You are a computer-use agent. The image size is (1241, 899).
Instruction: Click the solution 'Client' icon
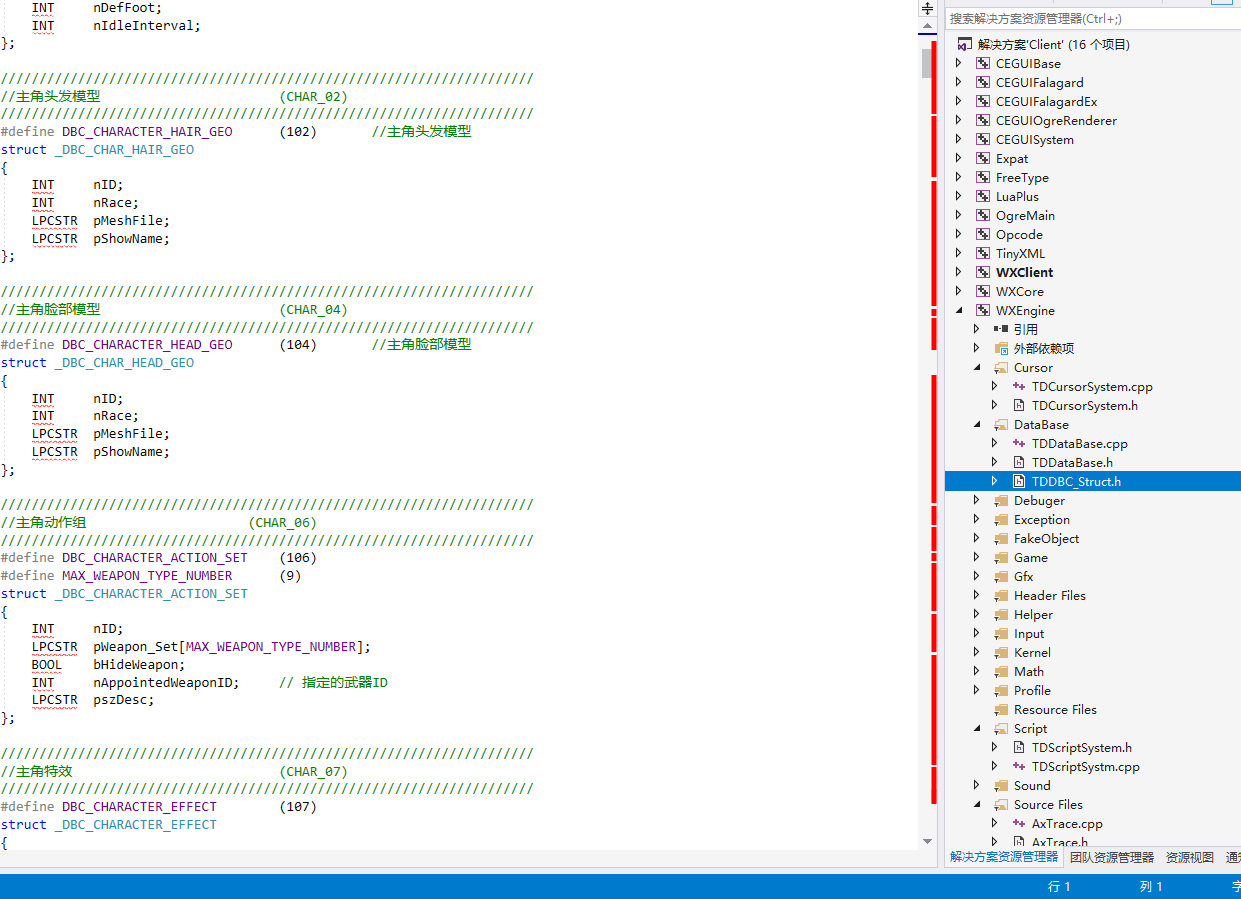965,45
